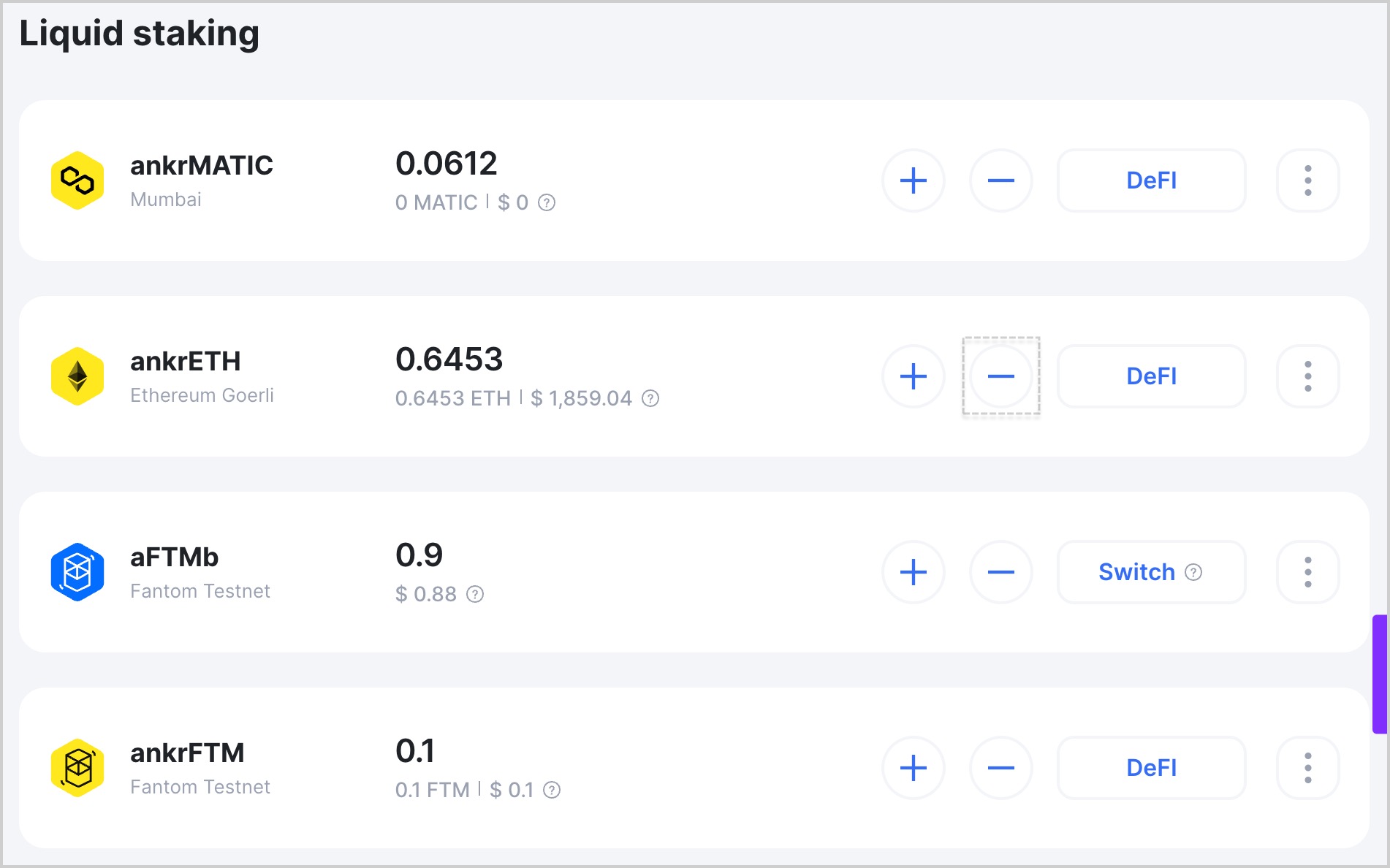This screenshot has height=868, width=1390.
Task: Click DeFi button in ankrFTM row
Action: [x=1151, y=768]
